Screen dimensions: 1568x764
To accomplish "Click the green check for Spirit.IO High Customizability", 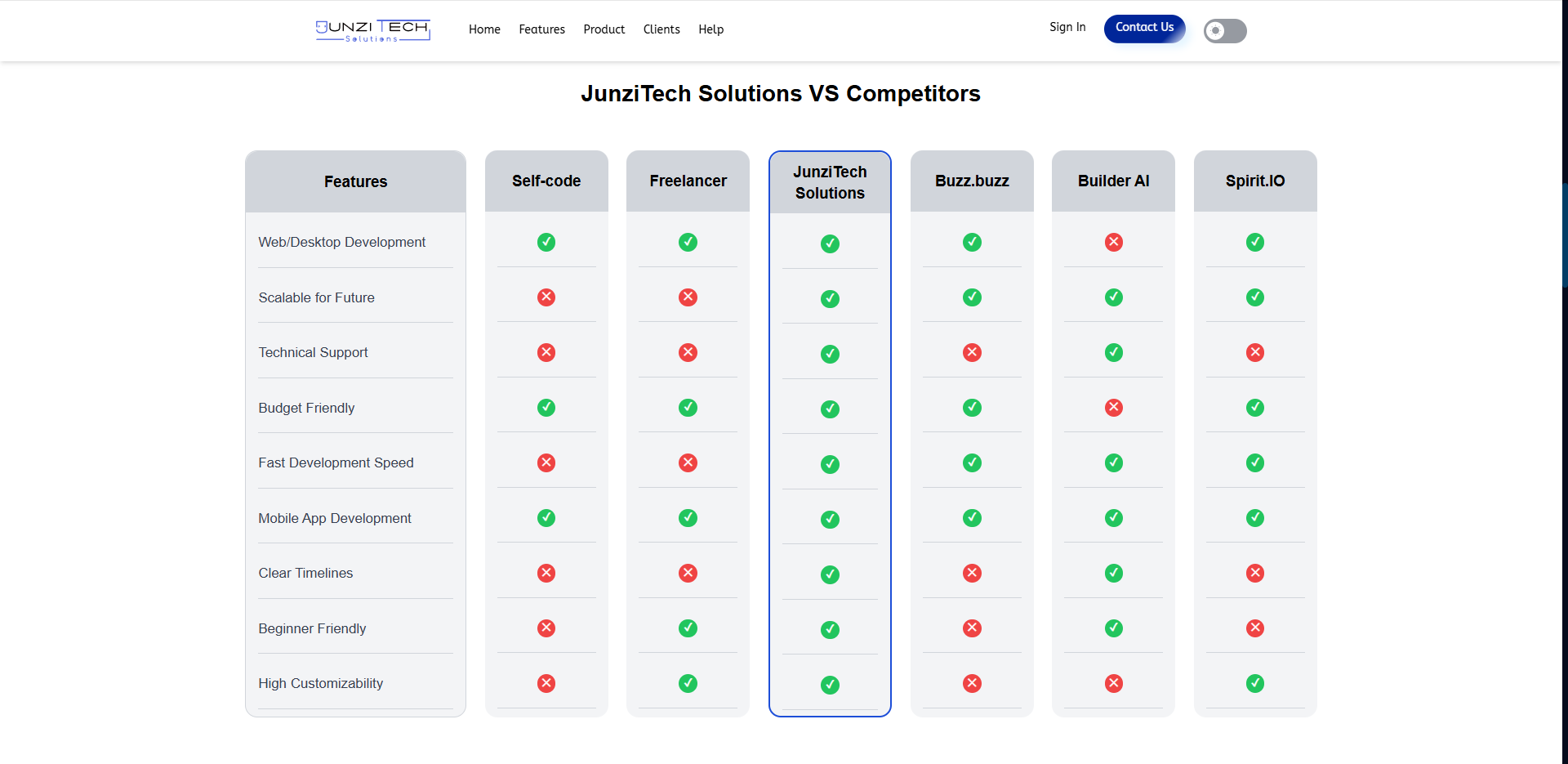I will coord(1255,683).
